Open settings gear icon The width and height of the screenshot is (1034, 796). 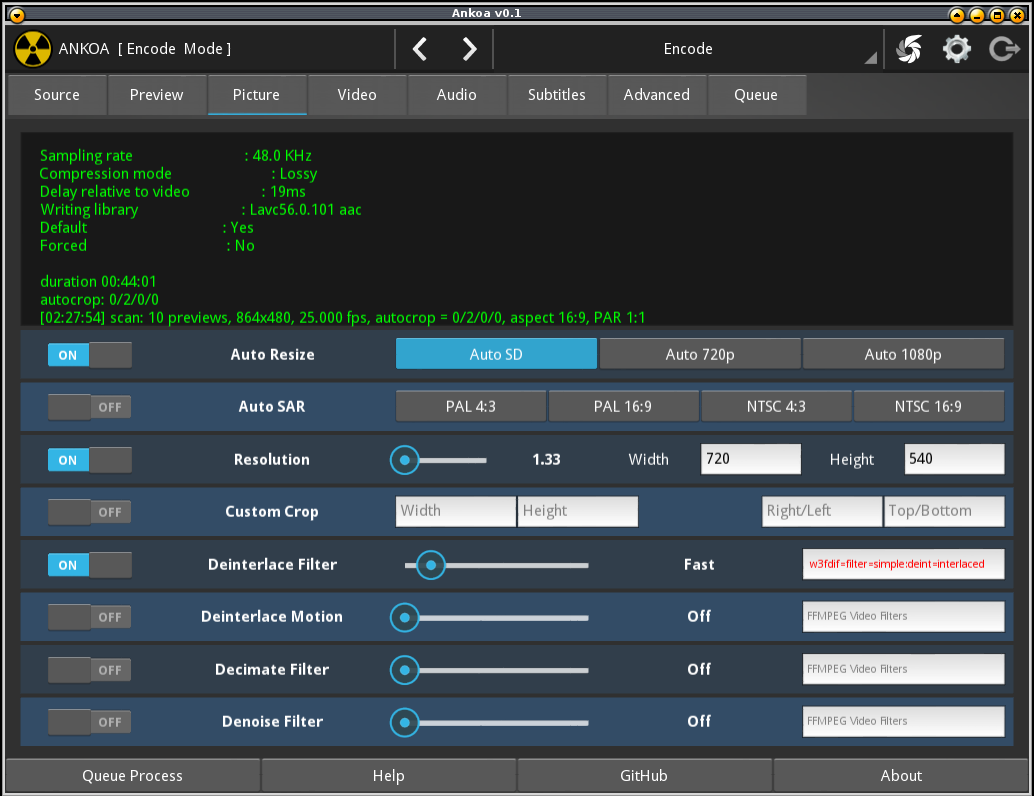click(x=956, y=49)
